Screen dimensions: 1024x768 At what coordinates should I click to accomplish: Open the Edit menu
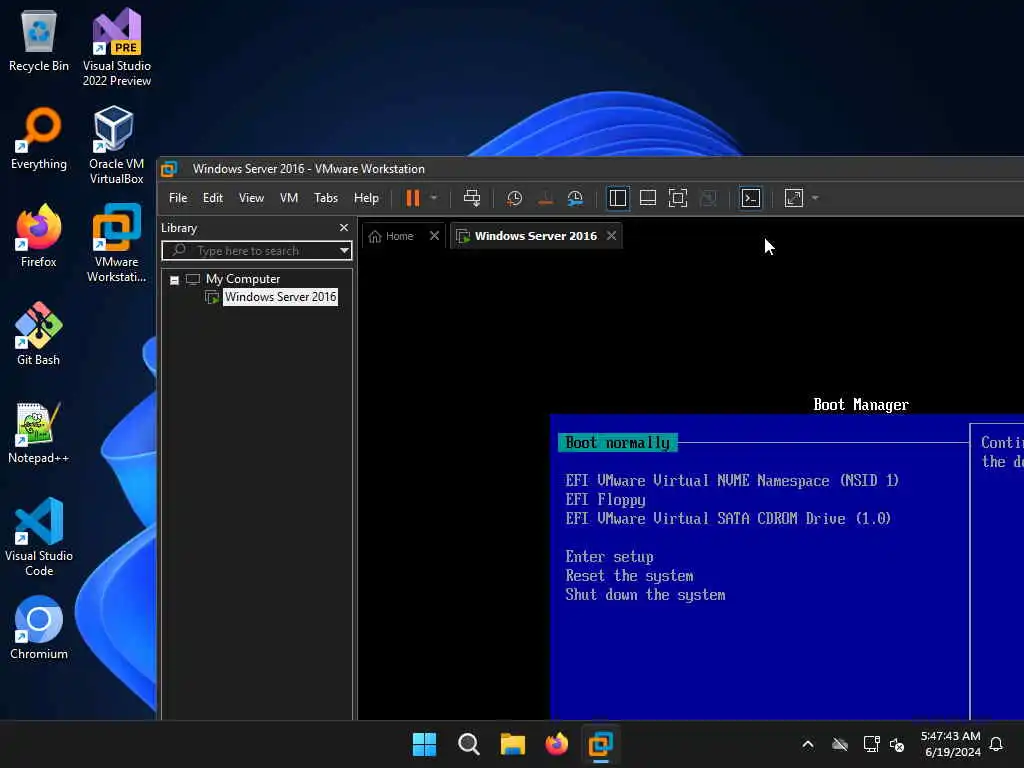pyautogui.click(x=213, y=198)
